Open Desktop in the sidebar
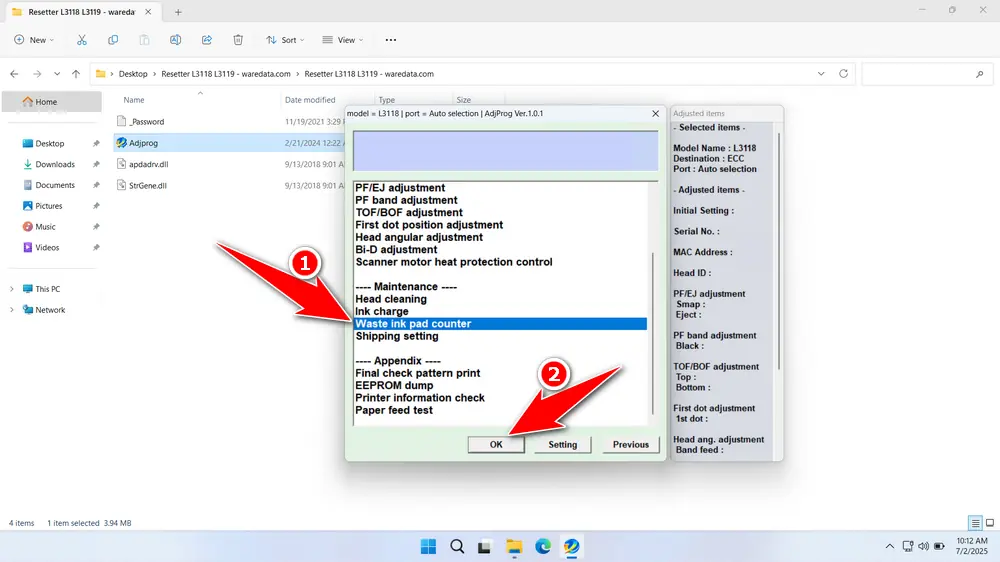Viewport: 1000px width, 562px height. pos(50,144)
